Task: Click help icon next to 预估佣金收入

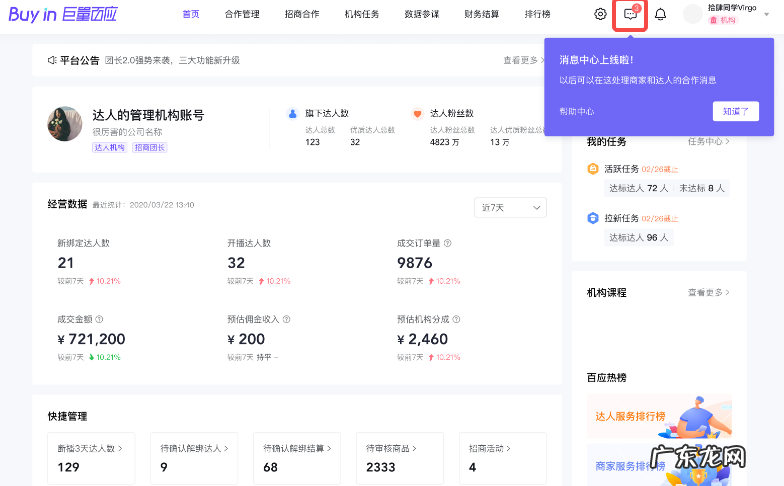Action: 286,319
